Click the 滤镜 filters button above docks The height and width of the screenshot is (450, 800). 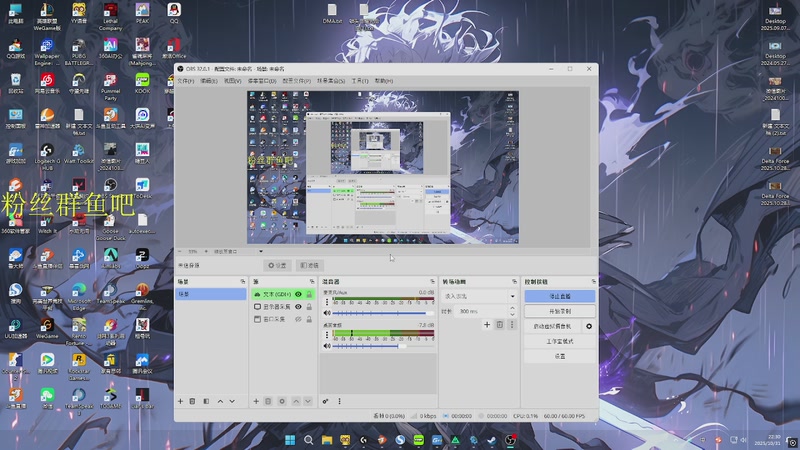coord(310,265)
